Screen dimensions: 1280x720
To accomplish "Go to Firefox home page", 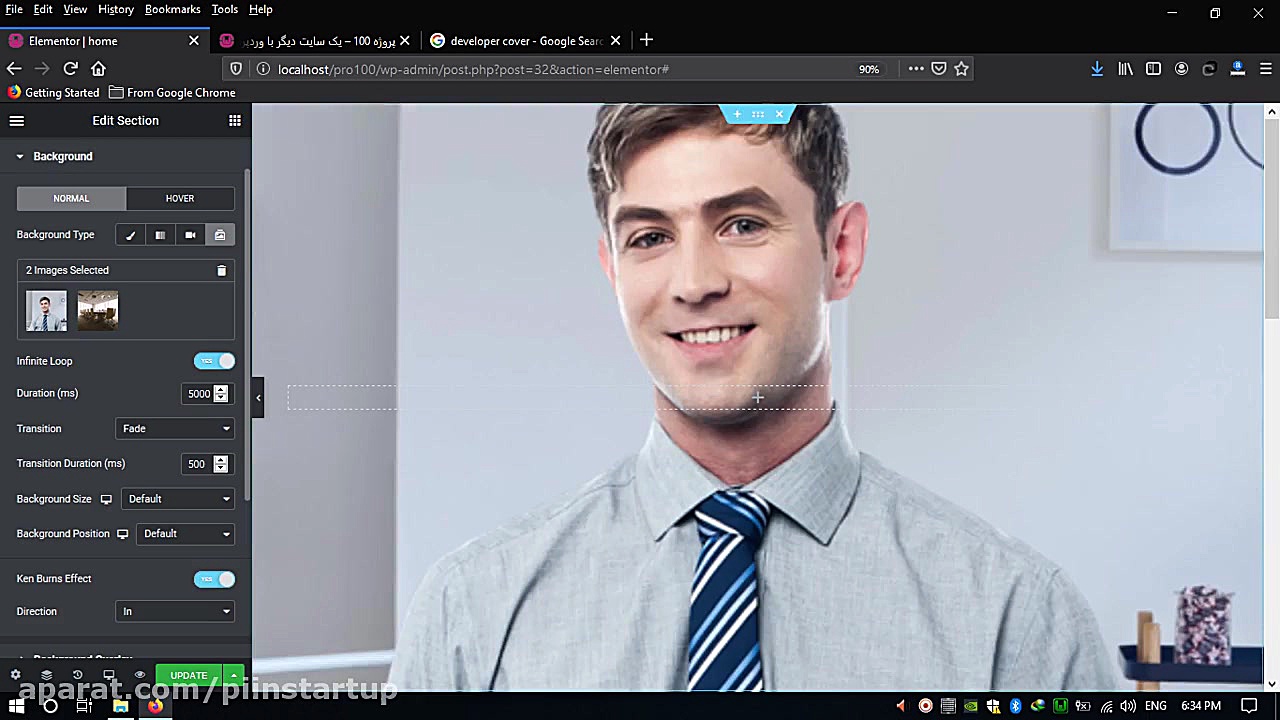I will (98, 69).
